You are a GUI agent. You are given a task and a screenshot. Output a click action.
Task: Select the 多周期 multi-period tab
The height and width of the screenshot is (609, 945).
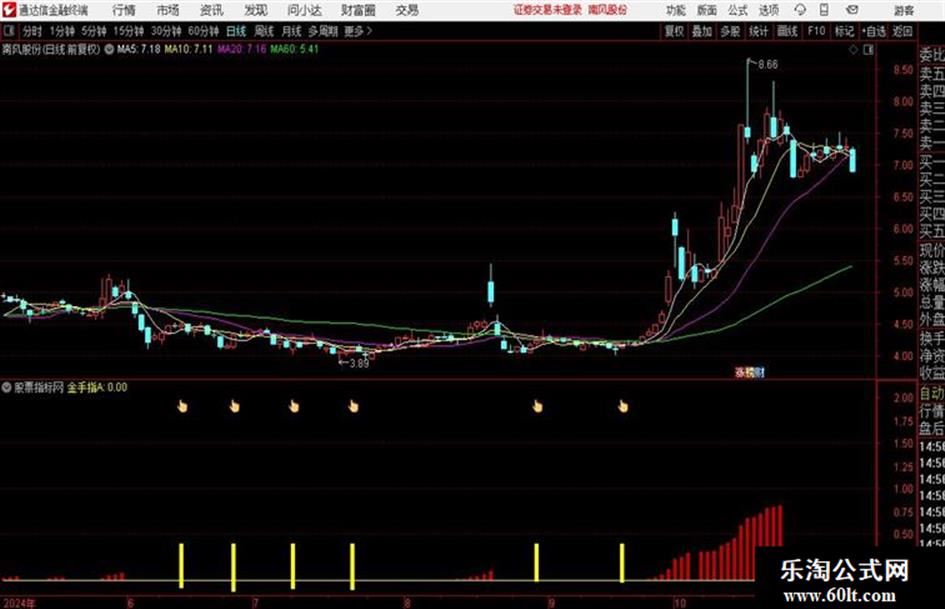click(323, 31)
